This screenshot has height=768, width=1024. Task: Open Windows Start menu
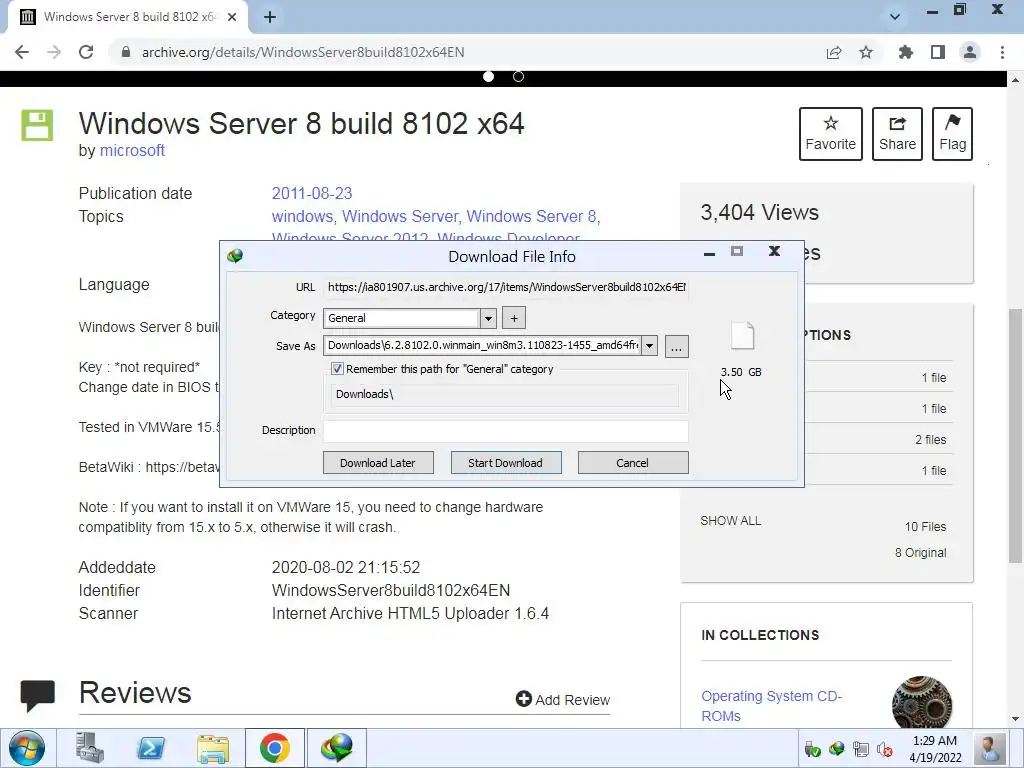27,748
